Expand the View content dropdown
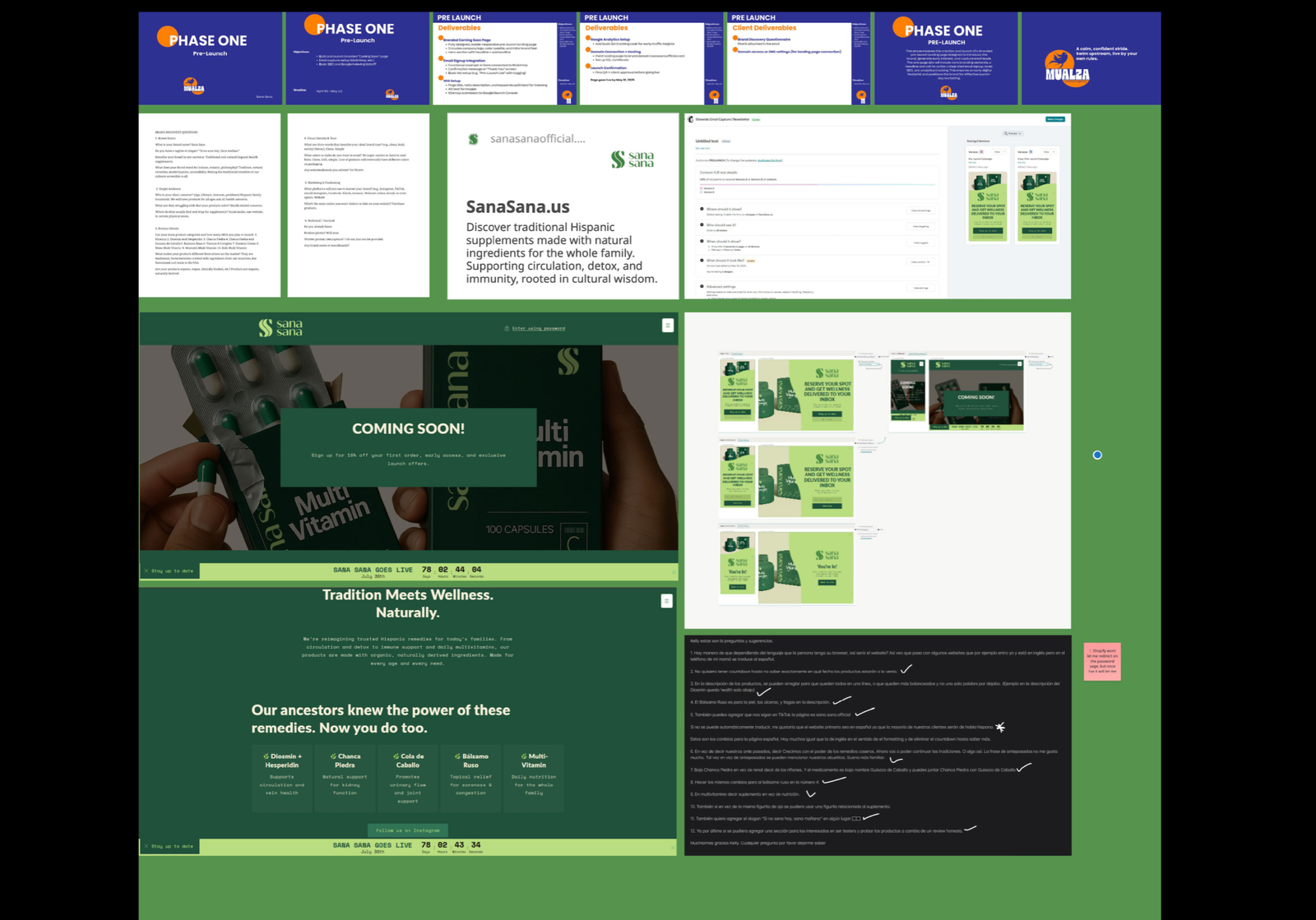 920,261
